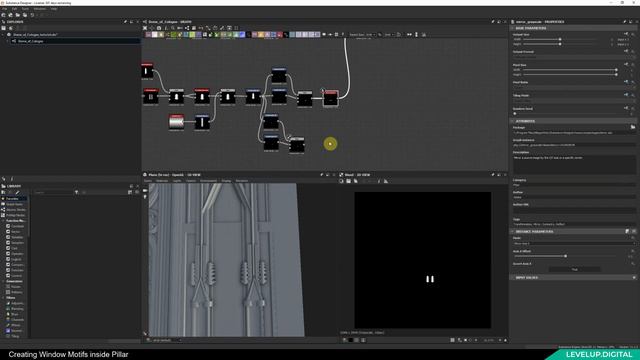640x360 pixels.
Task: Click the save icon in 2D view toolbar
Action: coord(349,181)
